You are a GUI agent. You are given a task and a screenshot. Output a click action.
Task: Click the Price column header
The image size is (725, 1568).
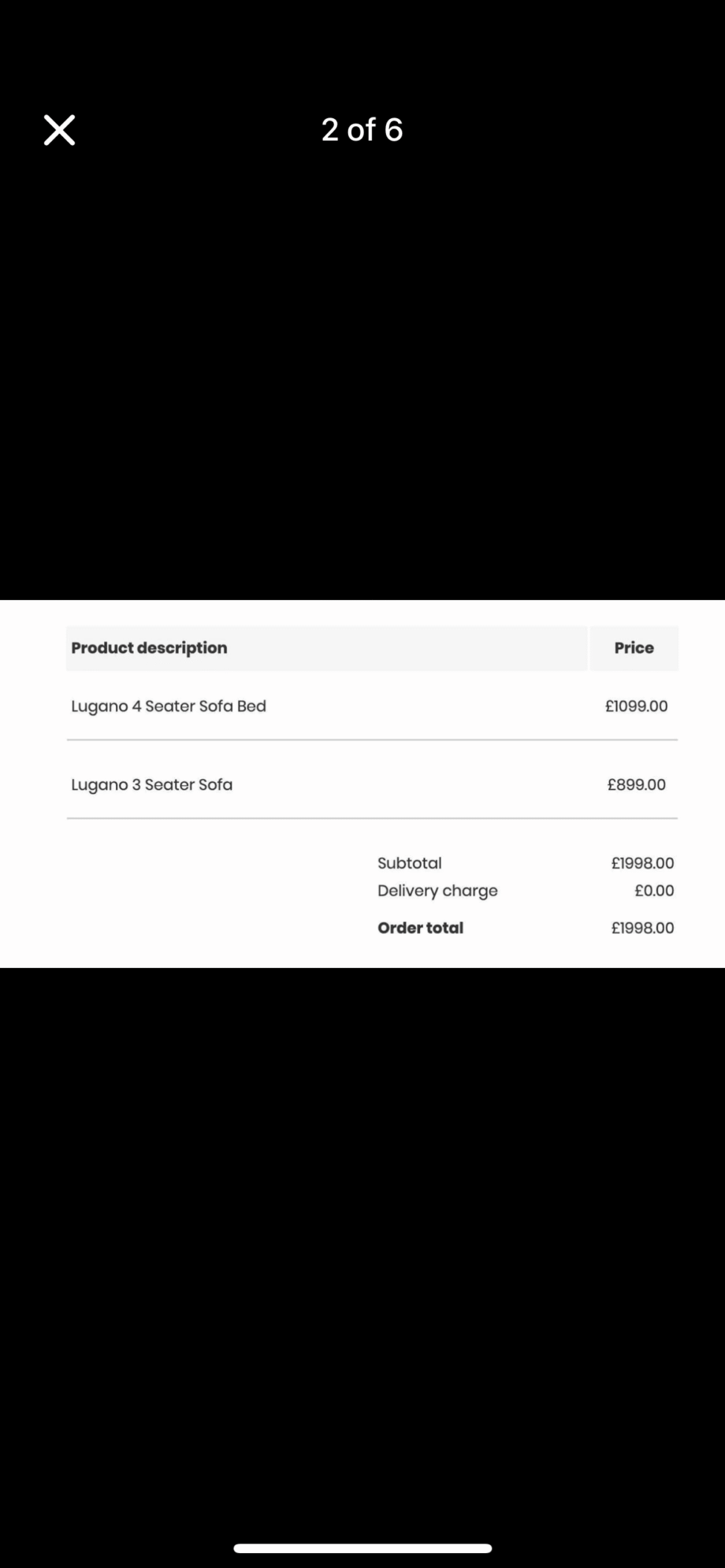coord(634,648)
